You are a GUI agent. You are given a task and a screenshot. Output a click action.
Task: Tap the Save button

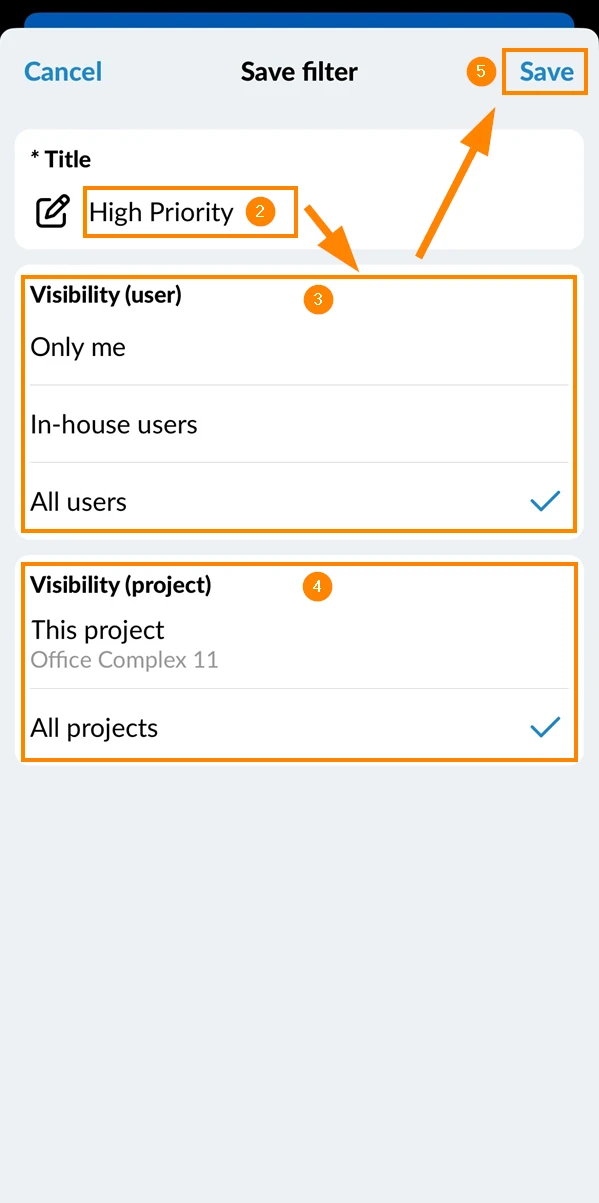pos(546,72)
